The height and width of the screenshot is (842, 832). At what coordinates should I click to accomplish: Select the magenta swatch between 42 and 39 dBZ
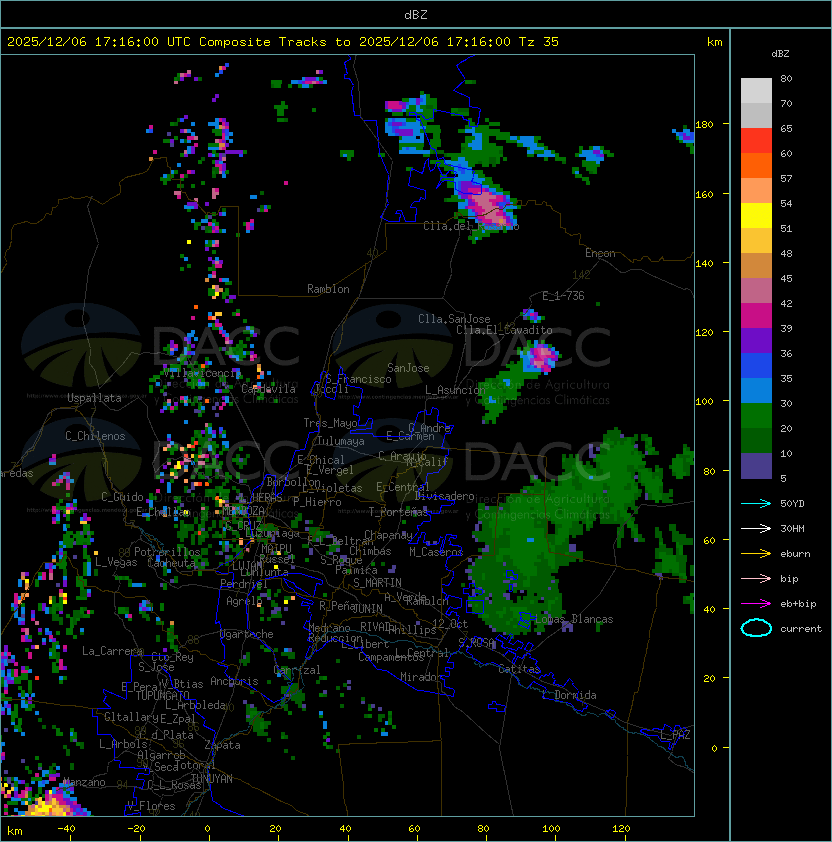(x=756, y=316)
